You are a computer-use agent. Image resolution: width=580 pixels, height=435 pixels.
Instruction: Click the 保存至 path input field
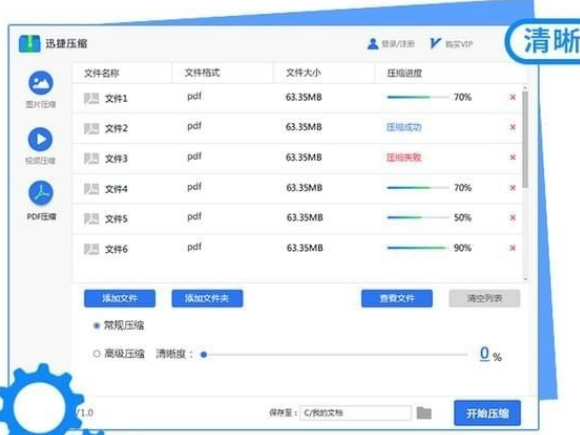355,413
